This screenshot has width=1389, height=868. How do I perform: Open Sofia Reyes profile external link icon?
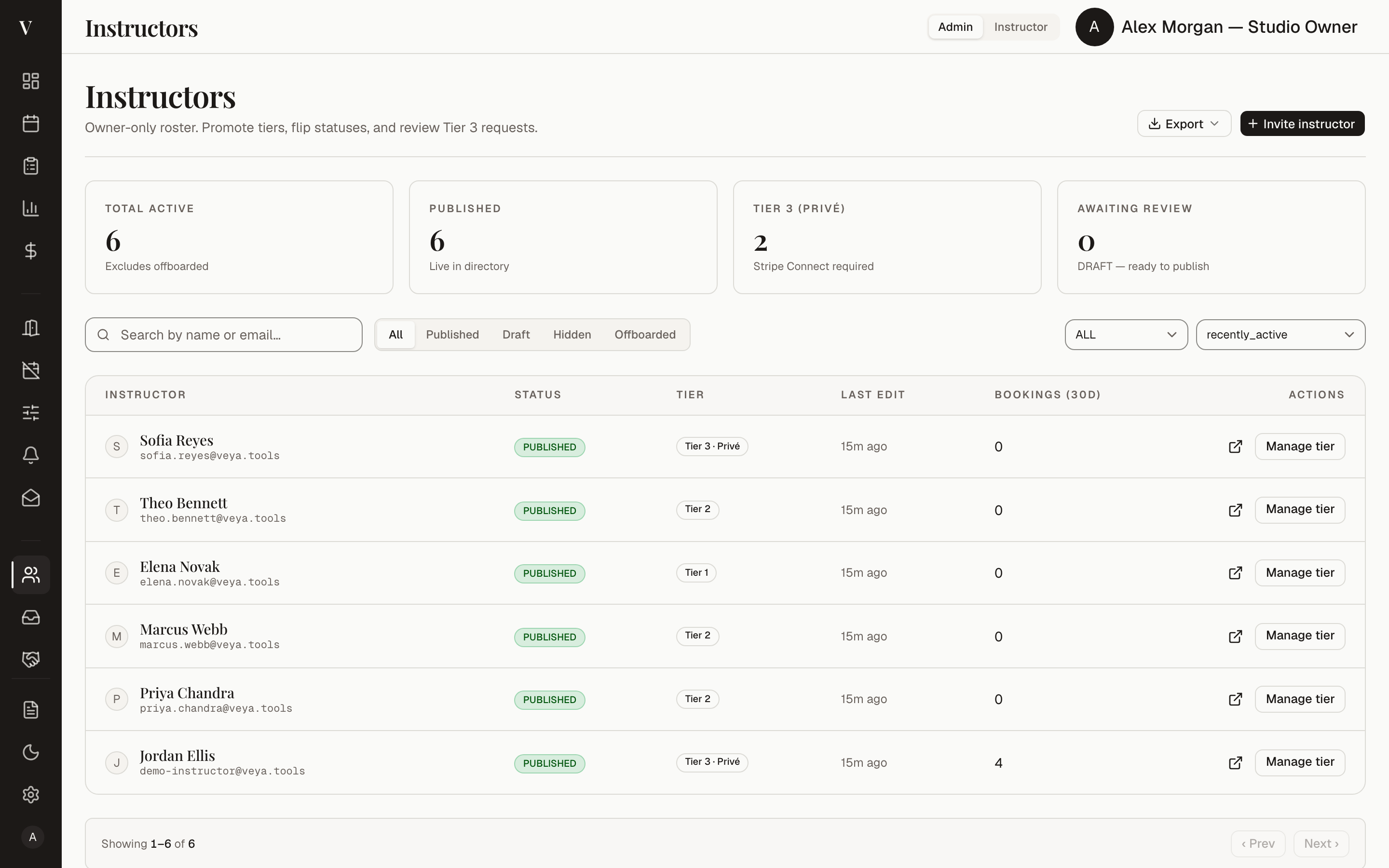[x=1235, y=447]
